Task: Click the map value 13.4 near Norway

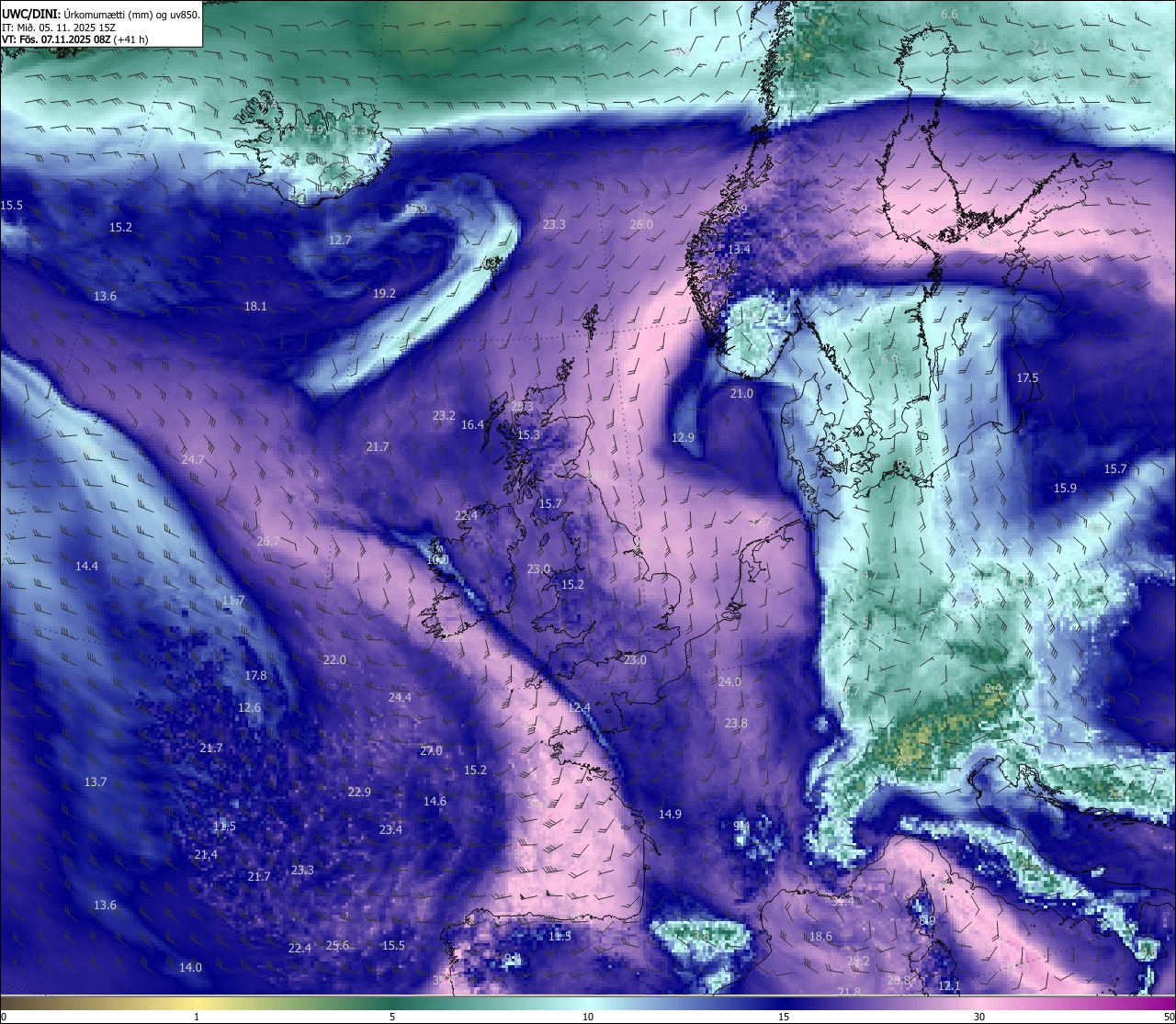Action: click(739, 249)
